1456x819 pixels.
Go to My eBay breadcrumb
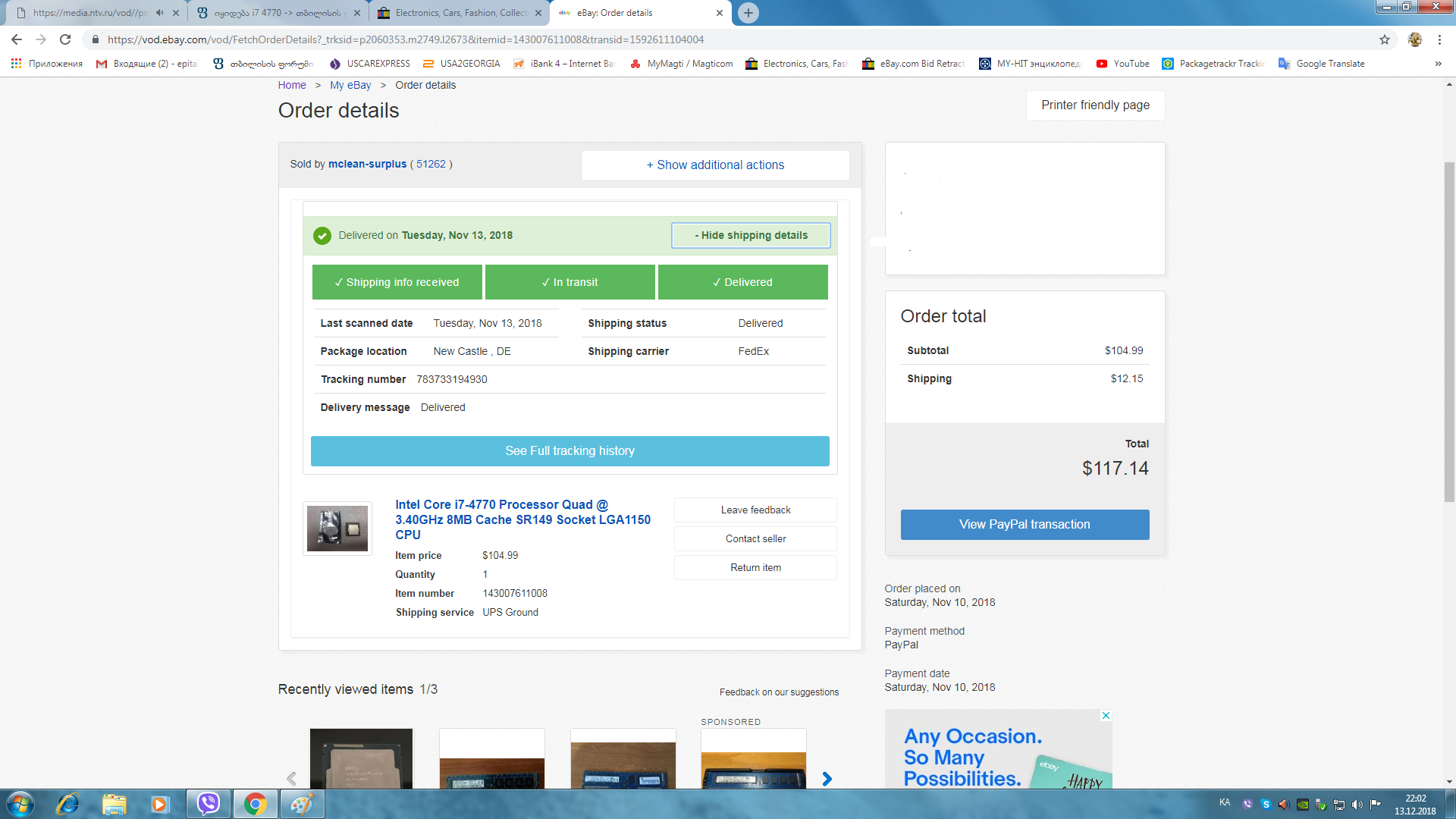point(350,85)
